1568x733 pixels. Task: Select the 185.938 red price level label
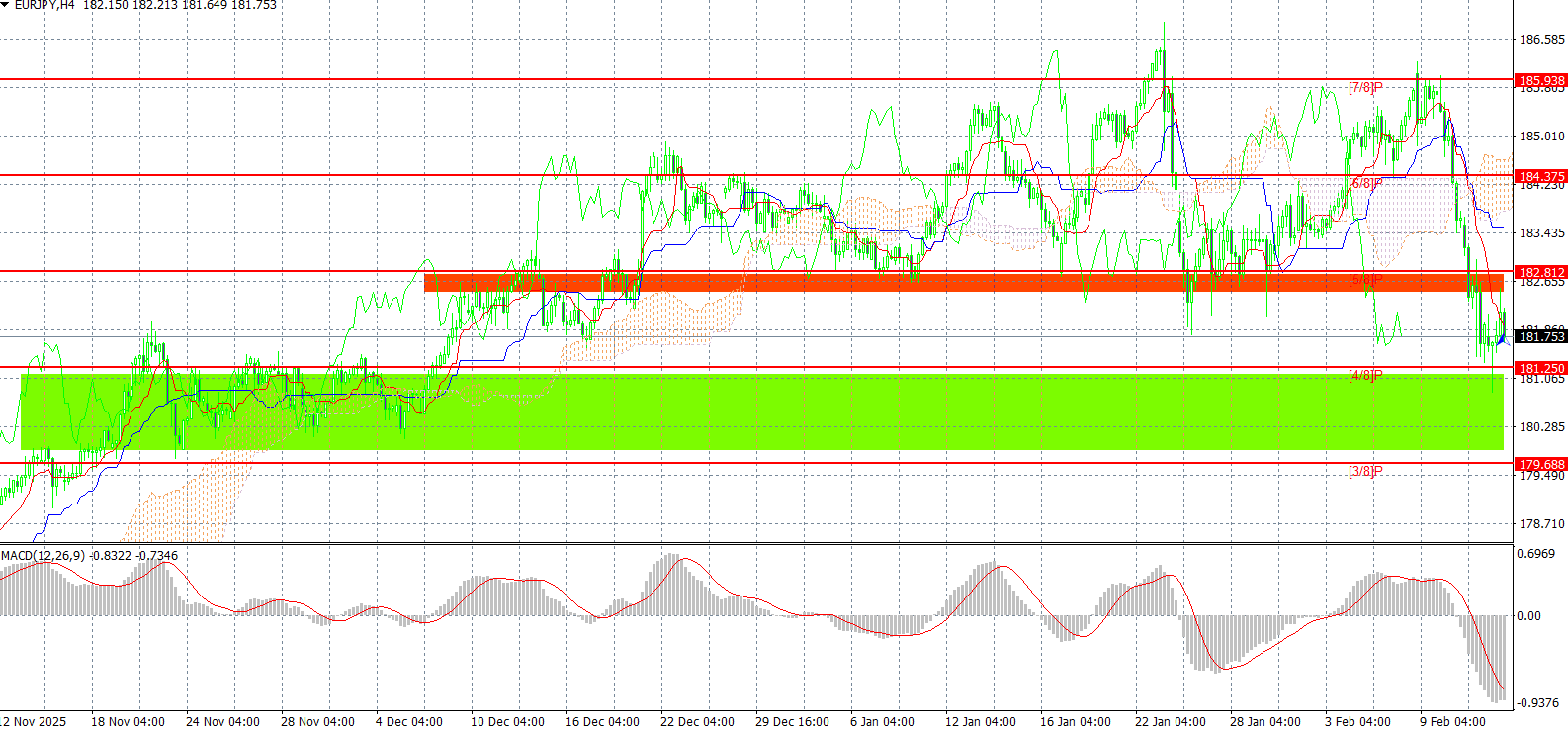pos(1541,80)
